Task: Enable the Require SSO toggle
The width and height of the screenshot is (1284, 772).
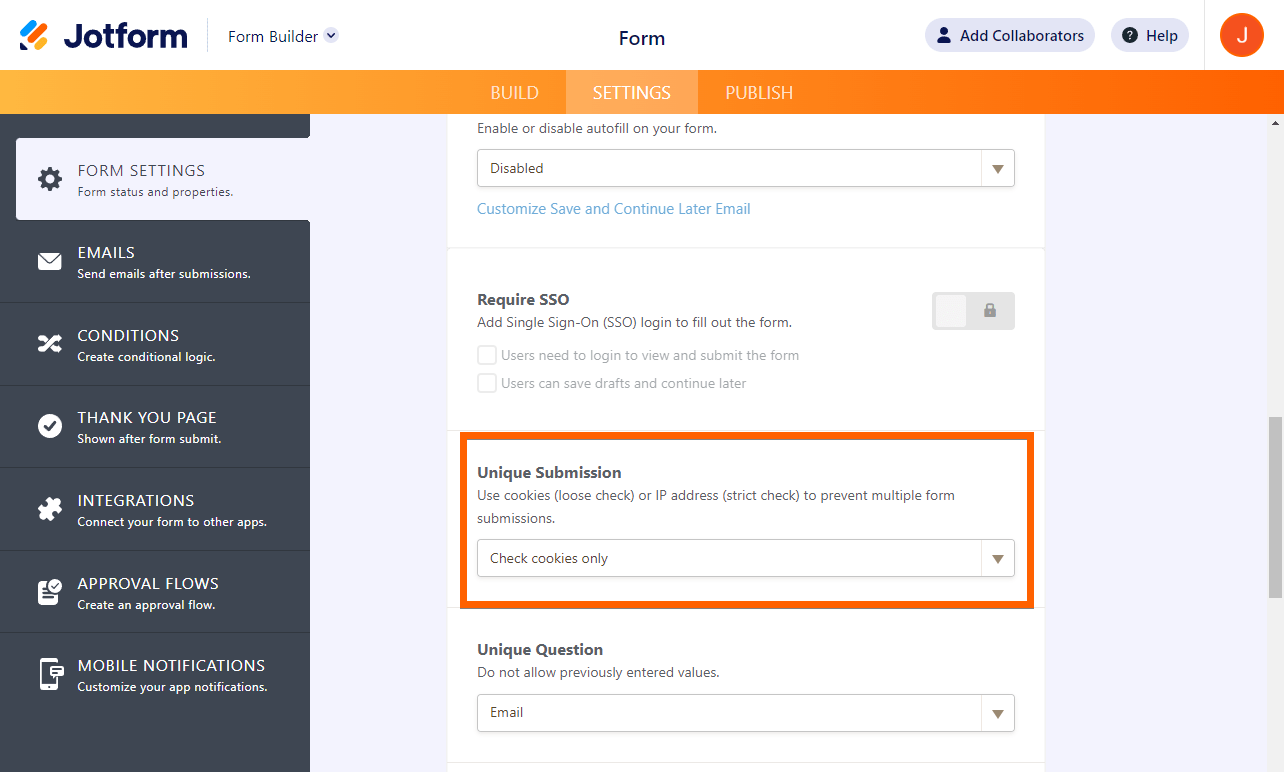Action: tap(950, 311)
